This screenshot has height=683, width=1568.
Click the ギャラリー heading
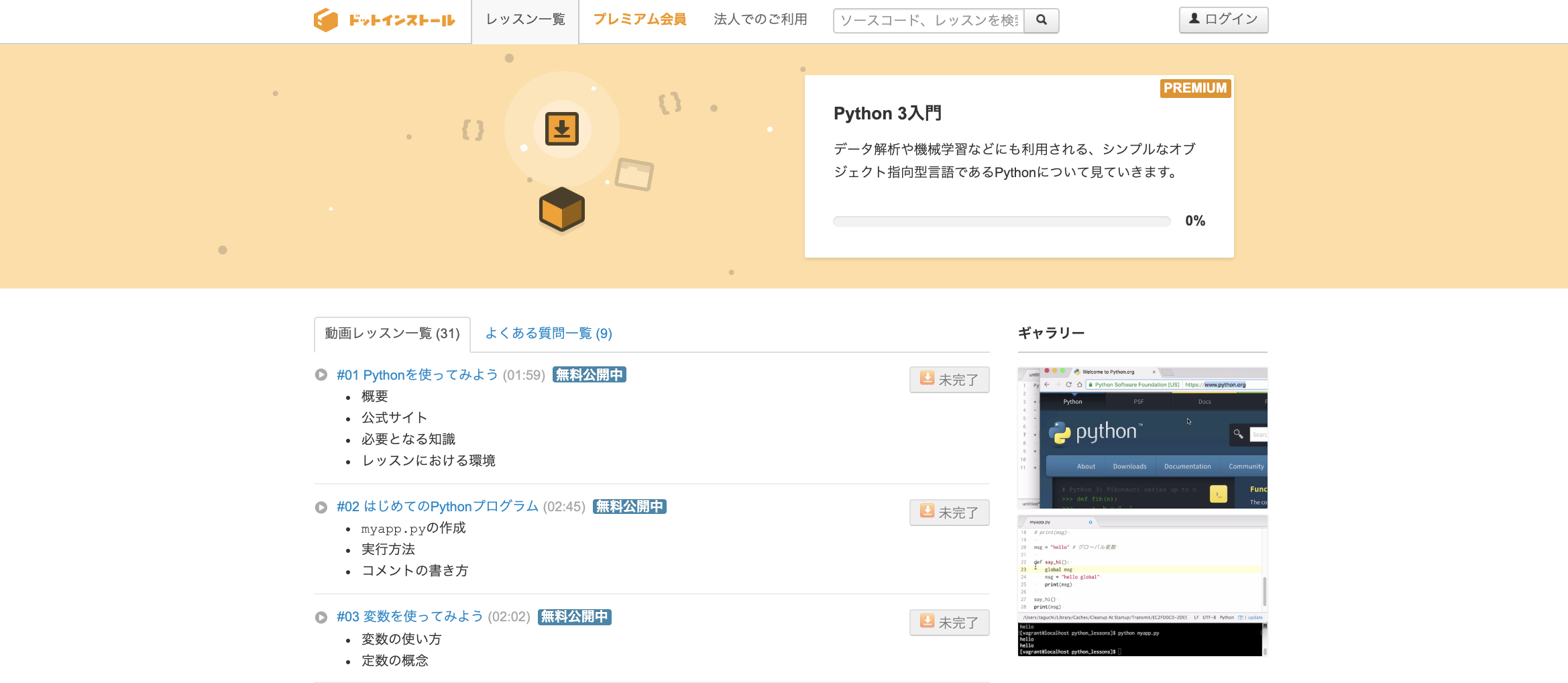1051,333
